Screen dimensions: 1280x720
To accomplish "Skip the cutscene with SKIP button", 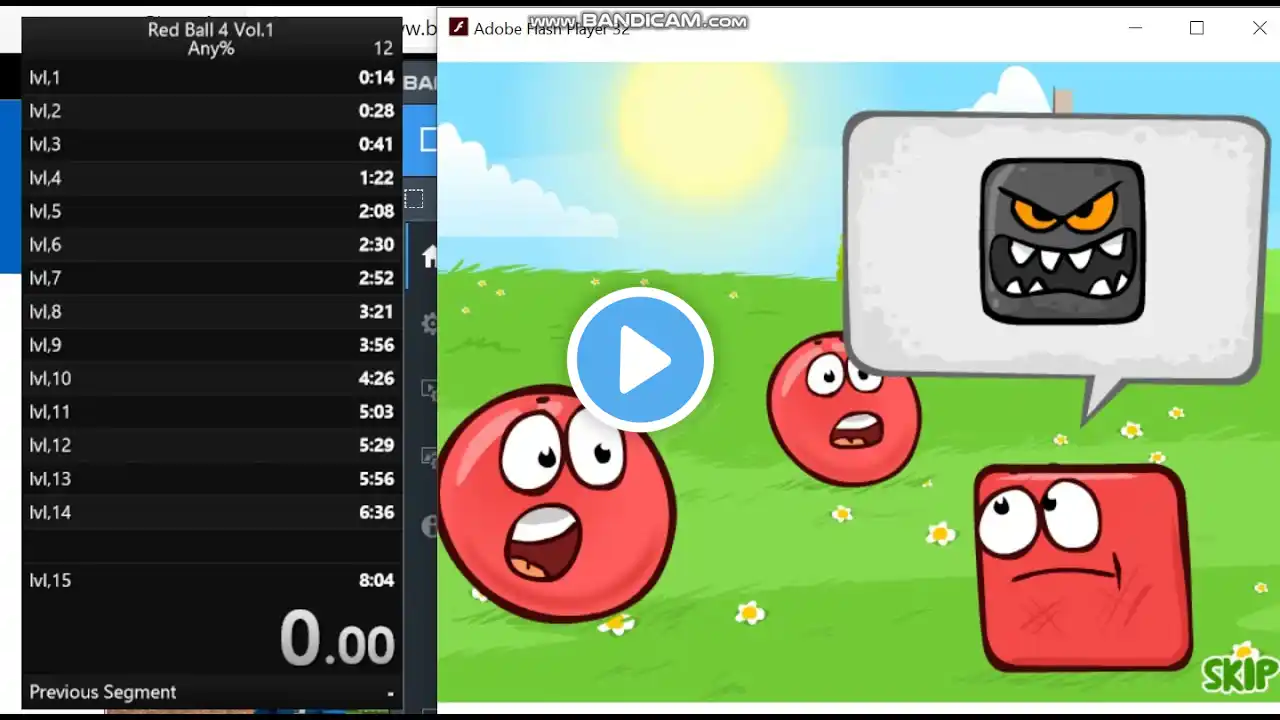I will tap(1240, 674).
